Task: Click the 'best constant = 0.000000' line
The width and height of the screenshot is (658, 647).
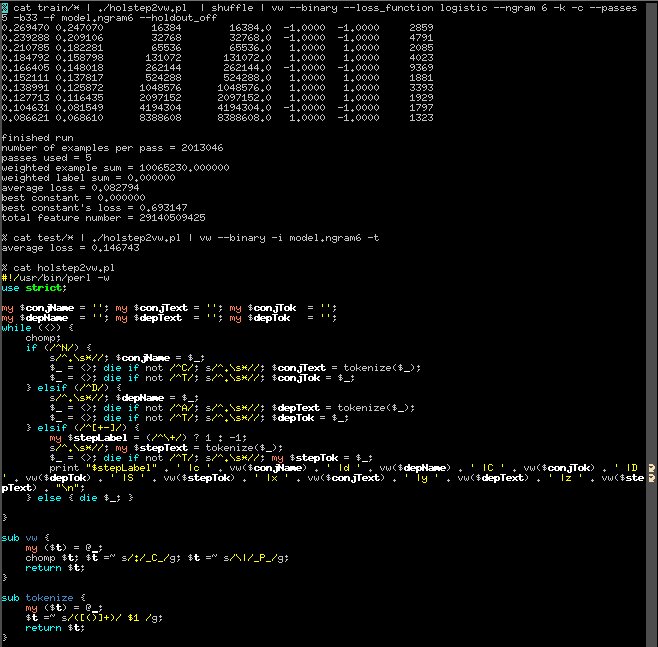Action: click(x=73, y=198)
